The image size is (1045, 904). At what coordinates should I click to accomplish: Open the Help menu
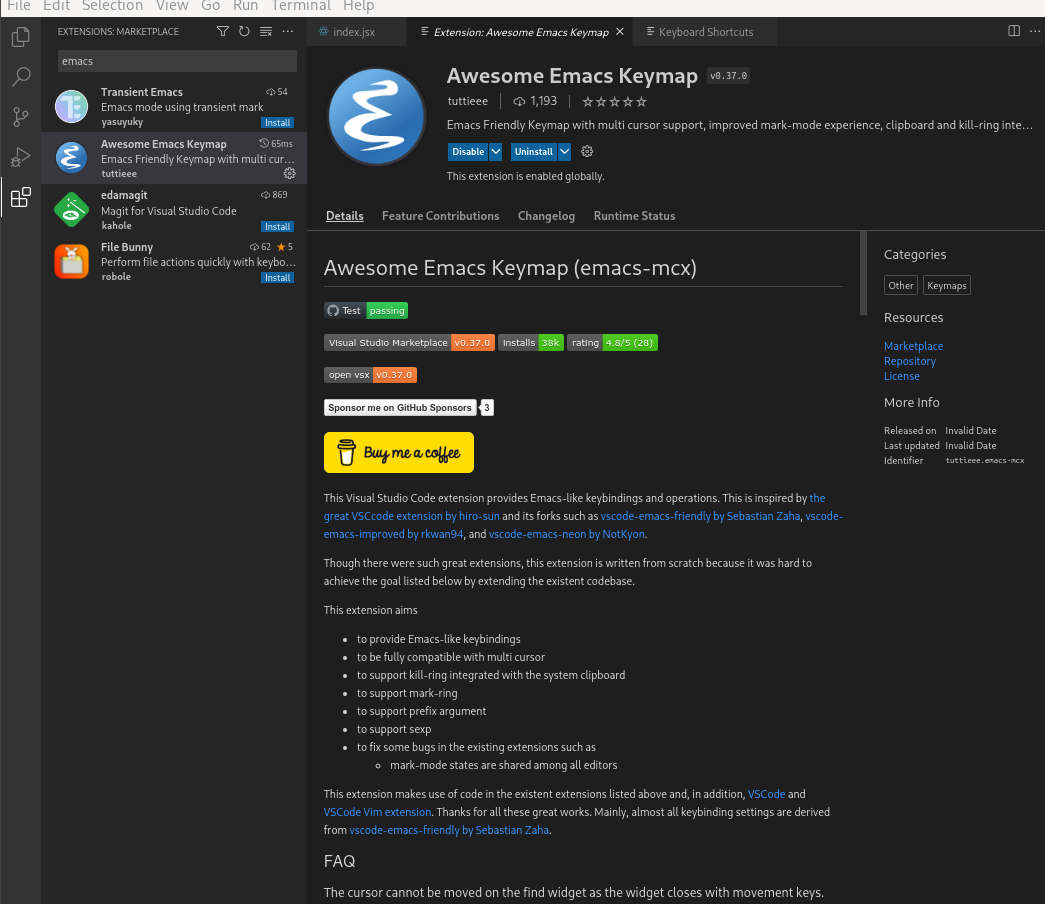click(x=359, y=6)
